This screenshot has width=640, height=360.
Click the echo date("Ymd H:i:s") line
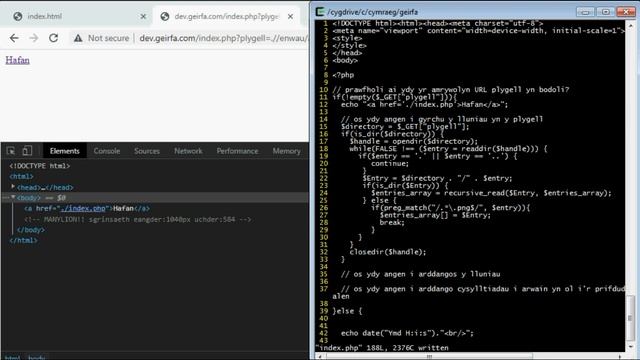click(x=407, y=333)
